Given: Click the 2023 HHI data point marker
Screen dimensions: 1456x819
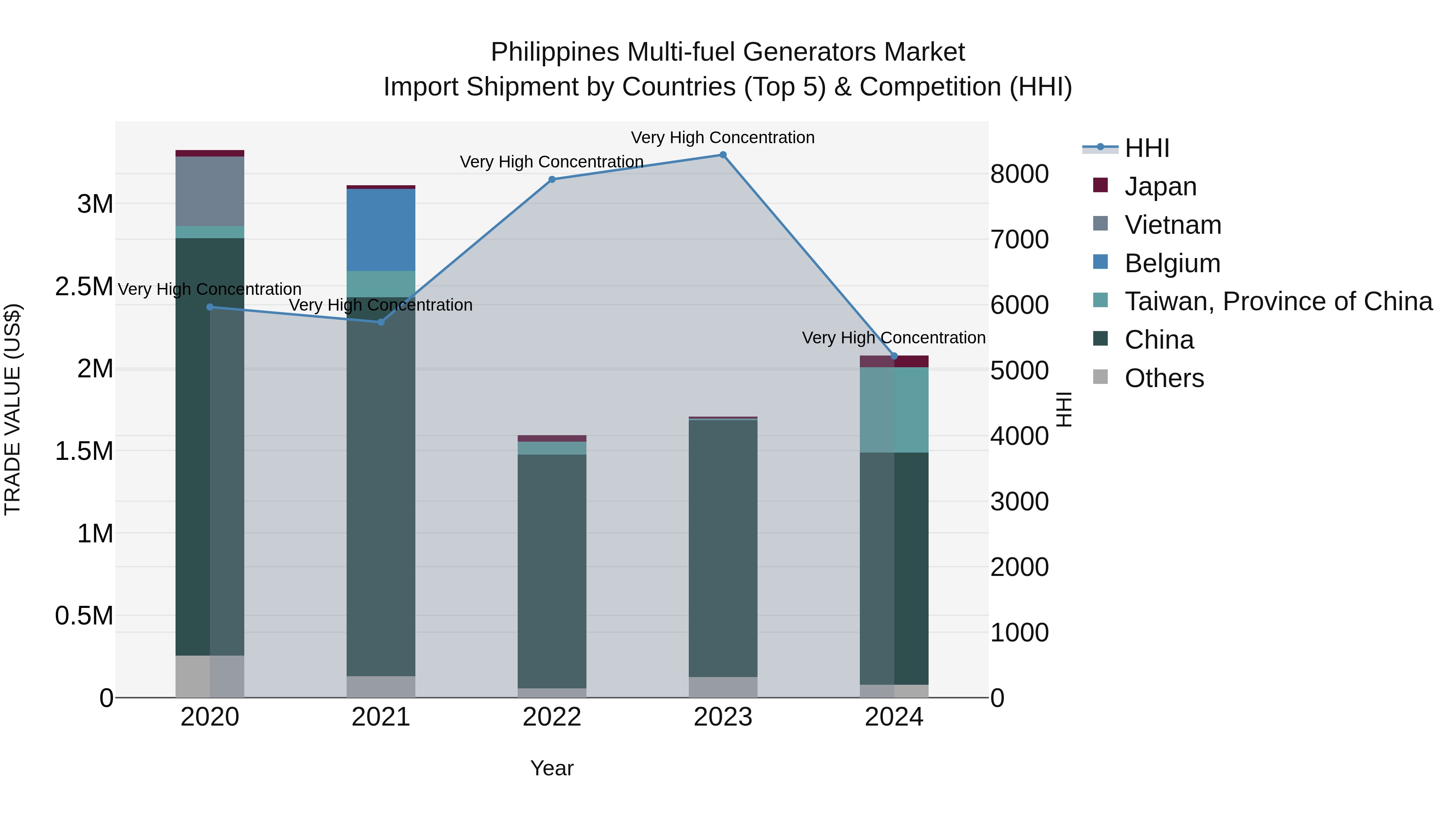Looking at the screenshot, I should 723,155.
